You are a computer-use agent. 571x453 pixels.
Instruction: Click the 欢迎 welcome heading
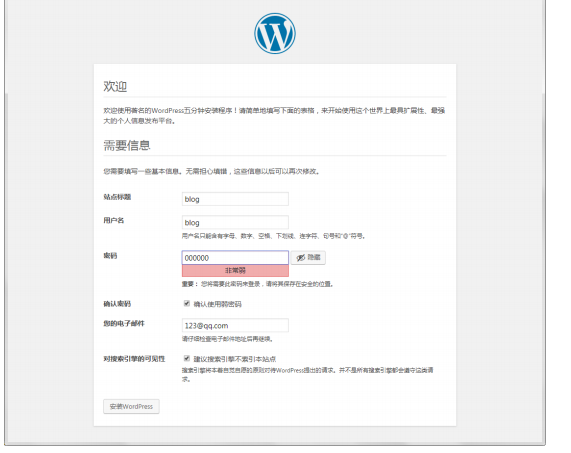[115, 86]
